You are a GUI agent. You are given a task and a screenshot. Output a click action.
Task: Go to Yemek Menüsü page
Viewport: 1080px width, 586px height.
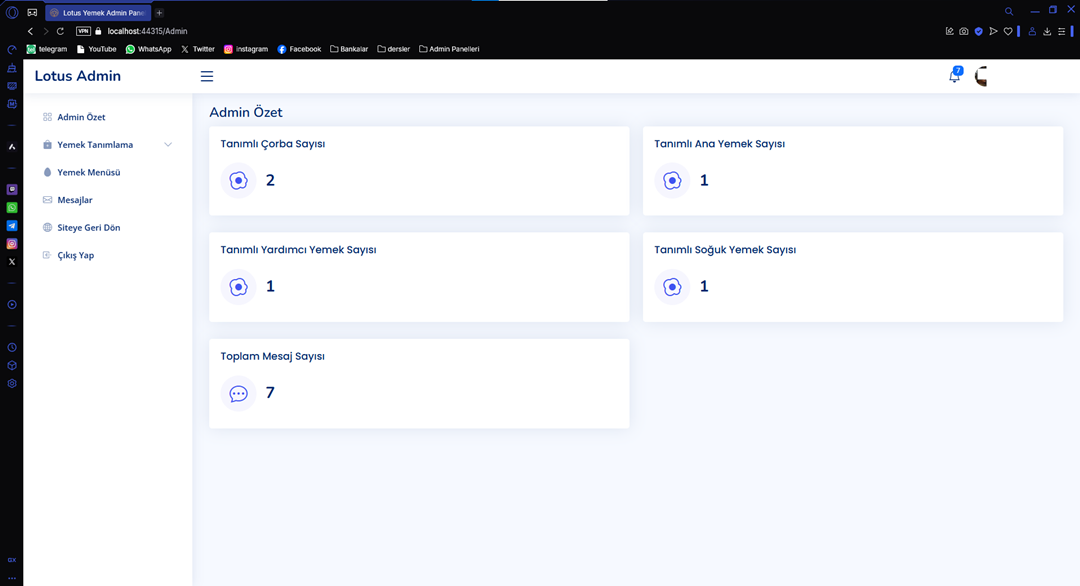[88, 172]
